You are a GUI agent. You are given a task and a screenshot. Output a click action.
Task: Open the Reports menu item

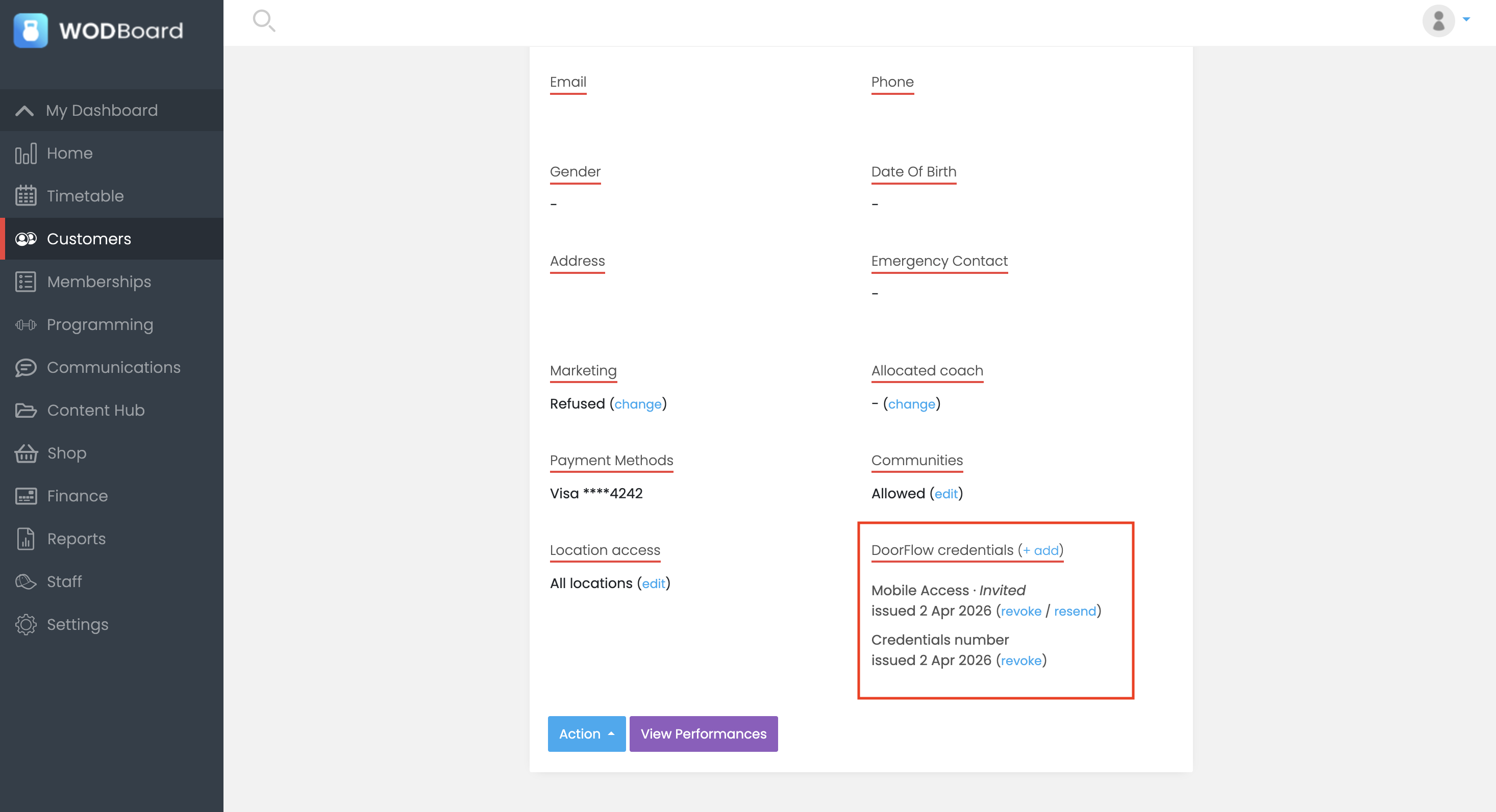tap(76, 539)
